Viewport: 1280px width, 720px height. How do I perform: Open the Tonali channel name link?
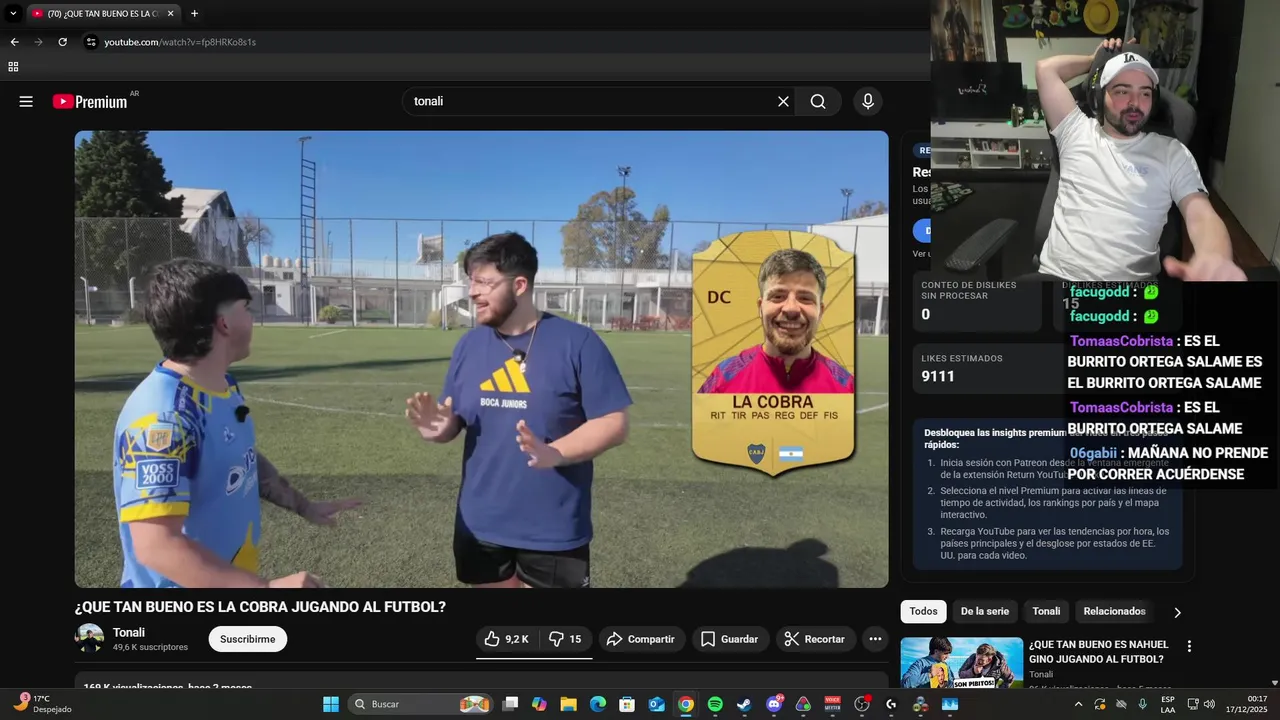coord(129,632)
